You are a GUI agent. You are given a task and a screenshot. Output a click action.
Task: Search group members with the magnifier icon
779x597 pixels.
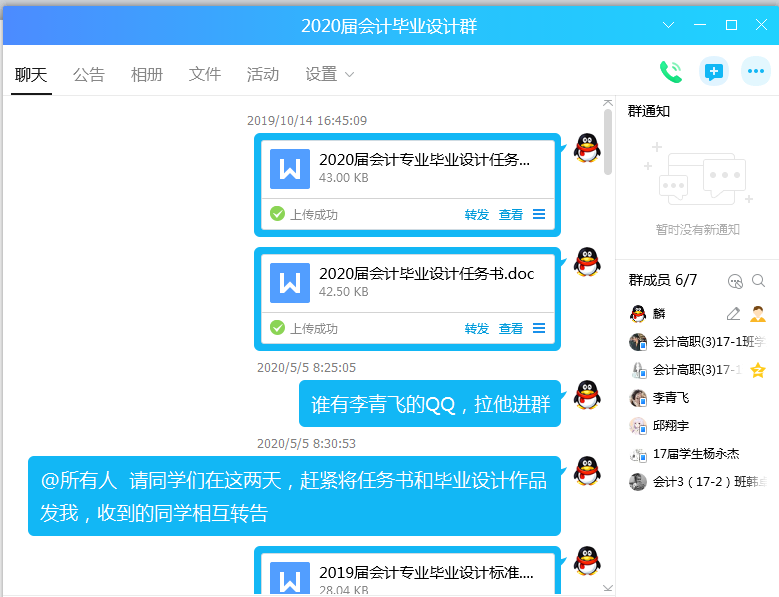coord(758,281)
